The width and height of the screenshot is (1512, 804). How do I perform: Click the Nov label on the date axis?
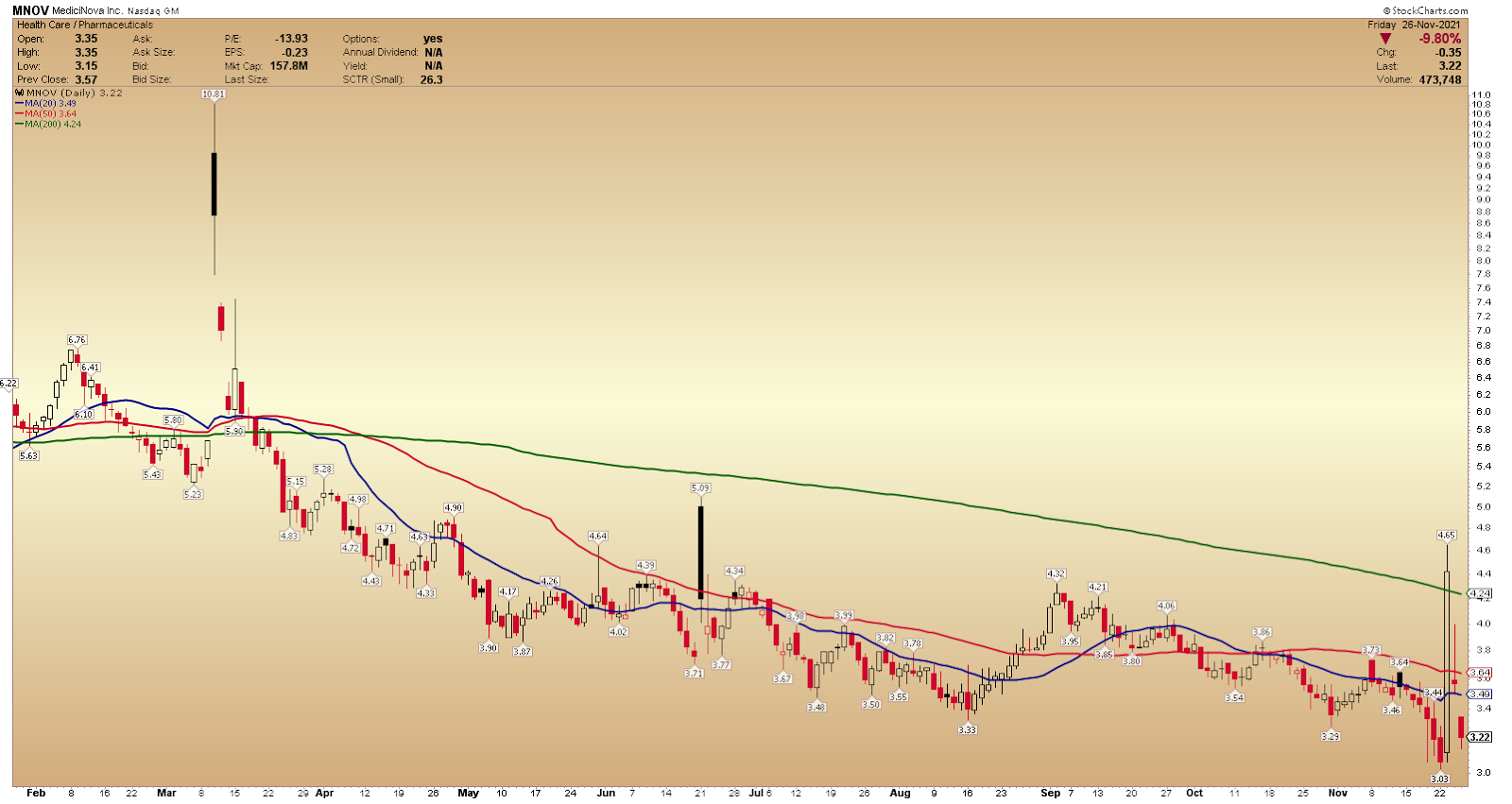[1337, 793]
